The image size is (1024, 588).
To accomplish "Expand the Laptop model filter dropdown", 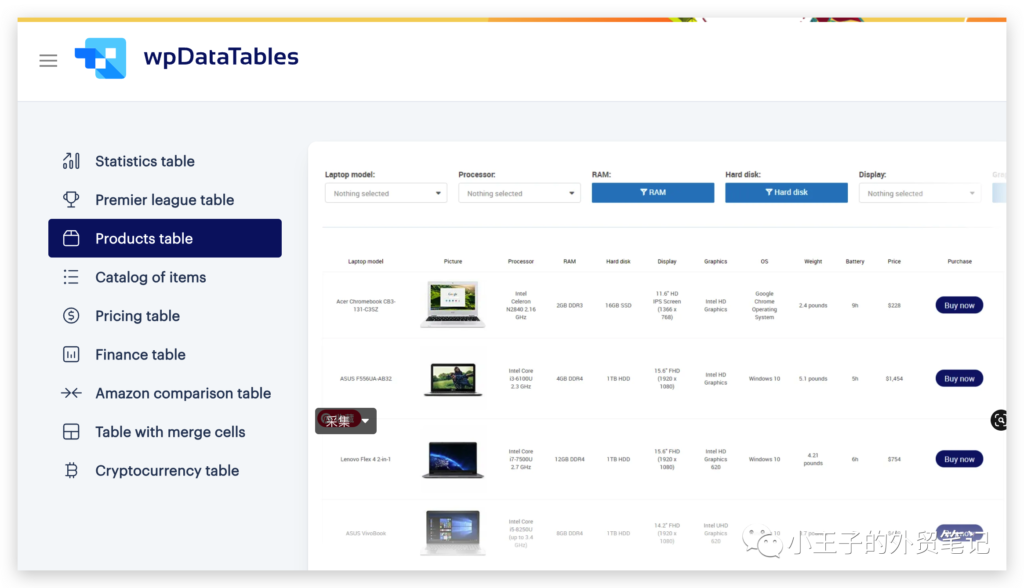I will (x=386, y=193).
